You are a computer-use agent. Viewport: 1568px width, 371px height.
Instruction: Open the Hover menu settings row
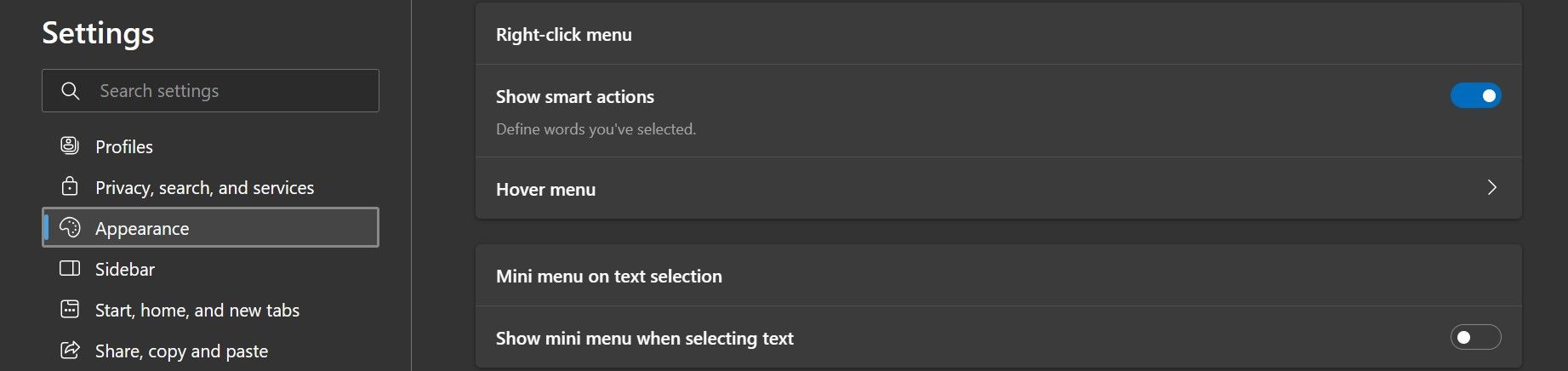[936, 189]
